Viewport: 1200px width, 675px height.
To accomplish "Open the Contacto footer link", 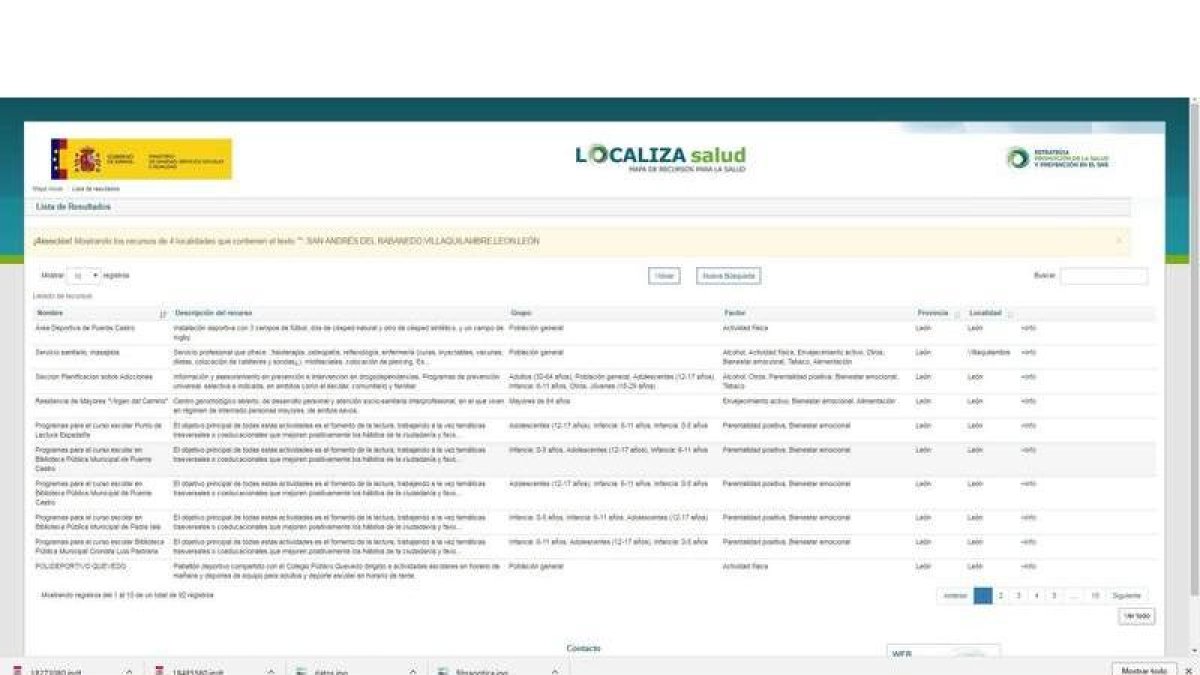I will click(584, 648).
